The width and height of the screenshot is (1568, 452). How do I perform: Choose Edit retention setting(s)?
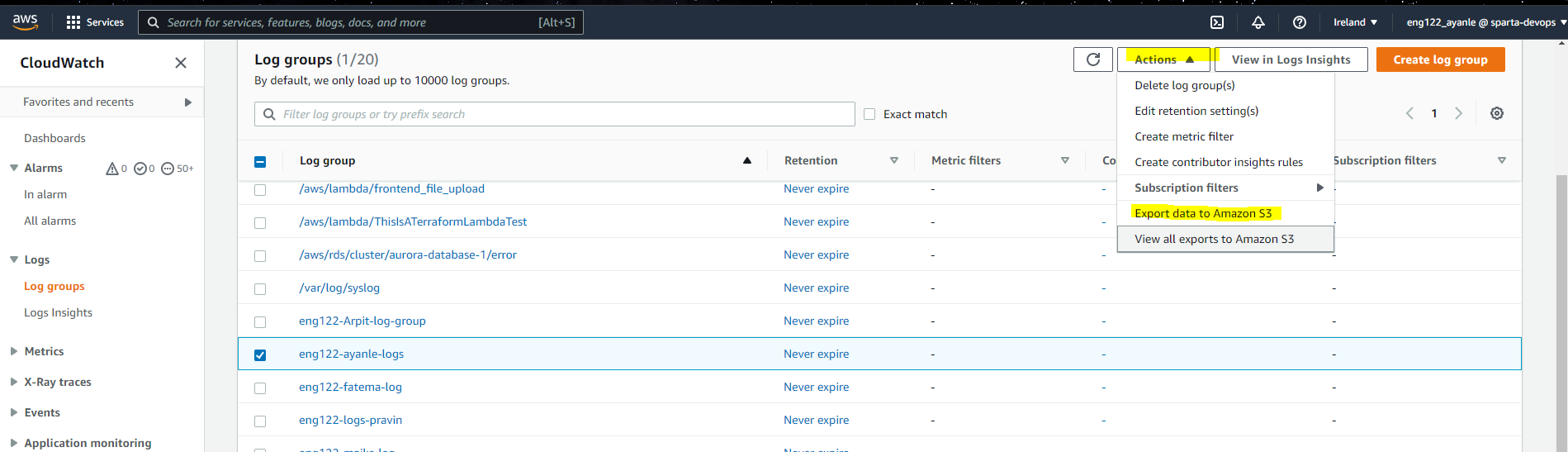1225,111
